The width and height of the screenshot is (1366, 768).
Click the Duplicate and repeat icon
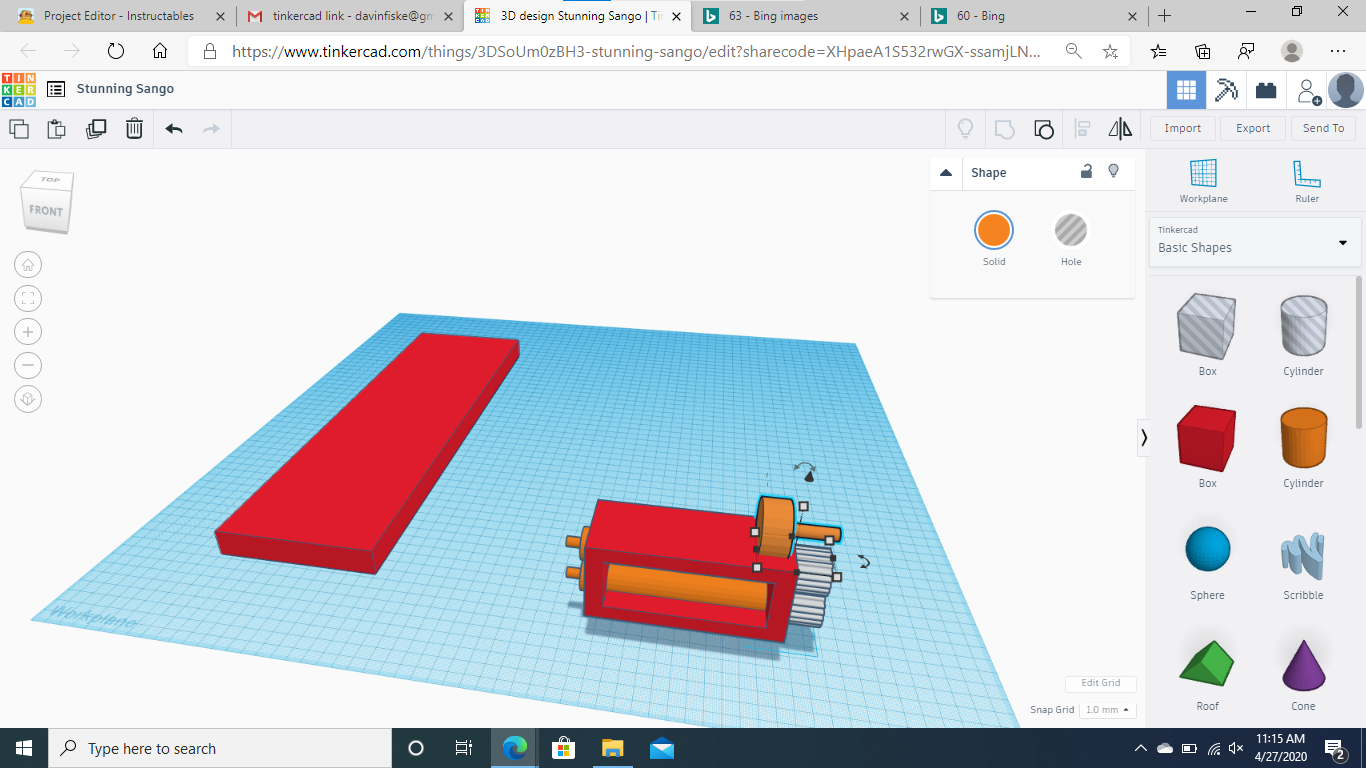pos(96,128)
